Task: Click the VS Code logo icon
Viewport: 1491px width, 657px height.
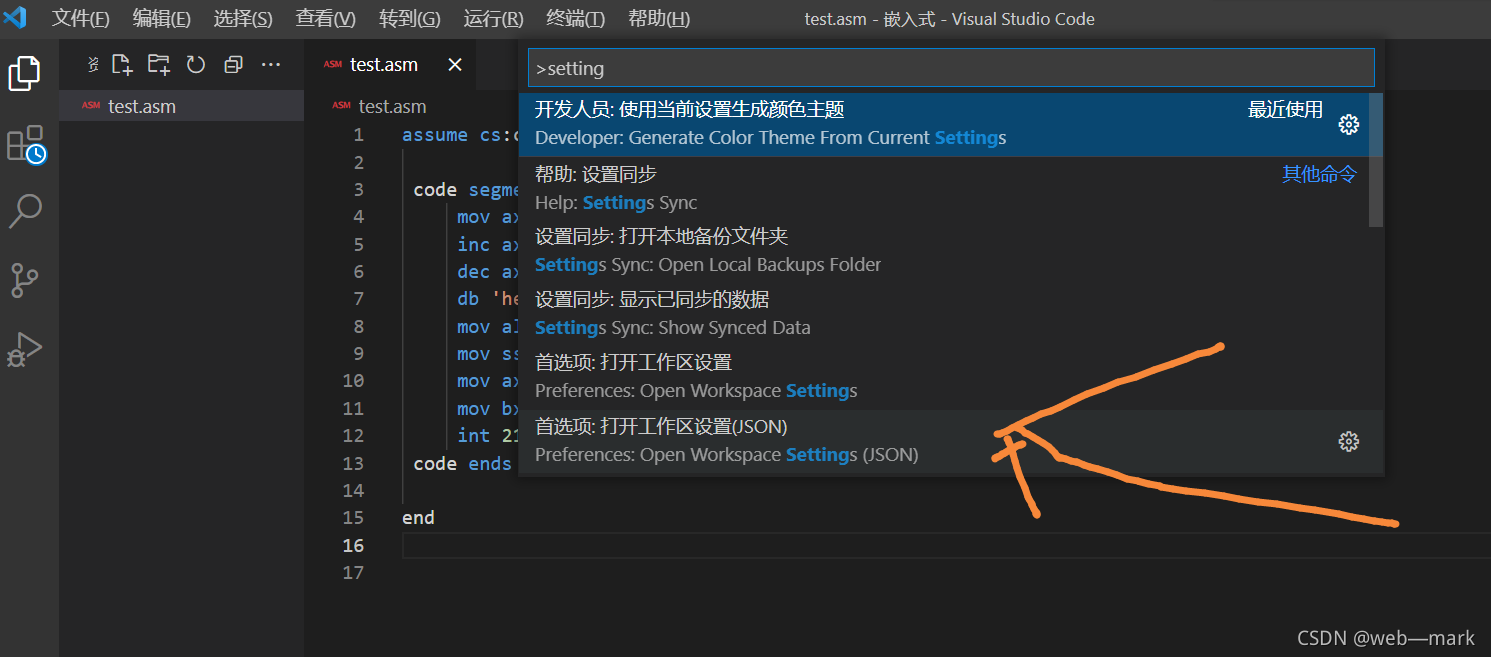Action: (16, 17)
